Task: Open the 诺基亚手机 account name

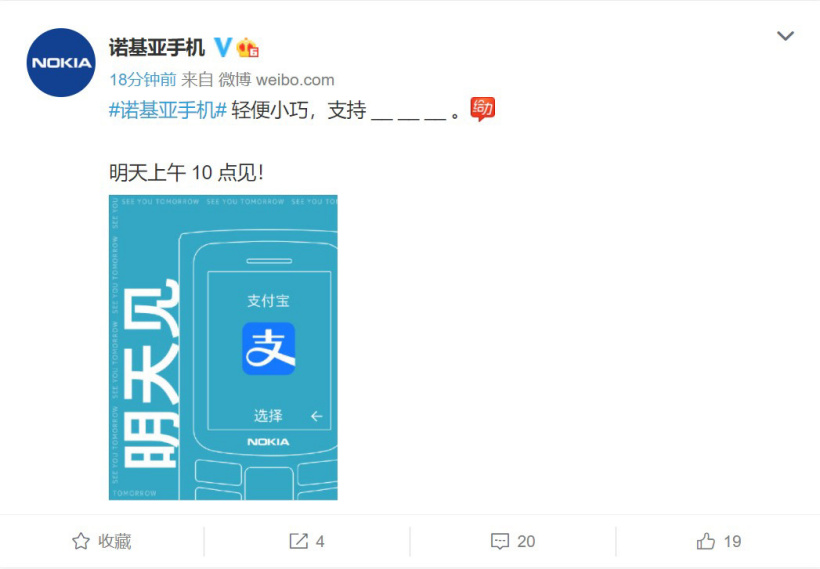Action: (x=156, y=48)
